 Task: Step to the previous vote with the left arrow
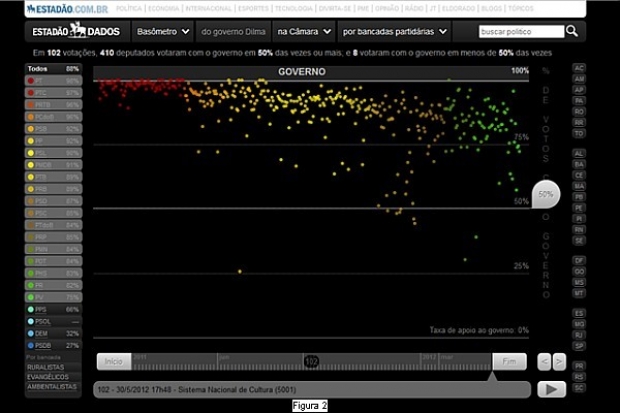pos(543,361)
